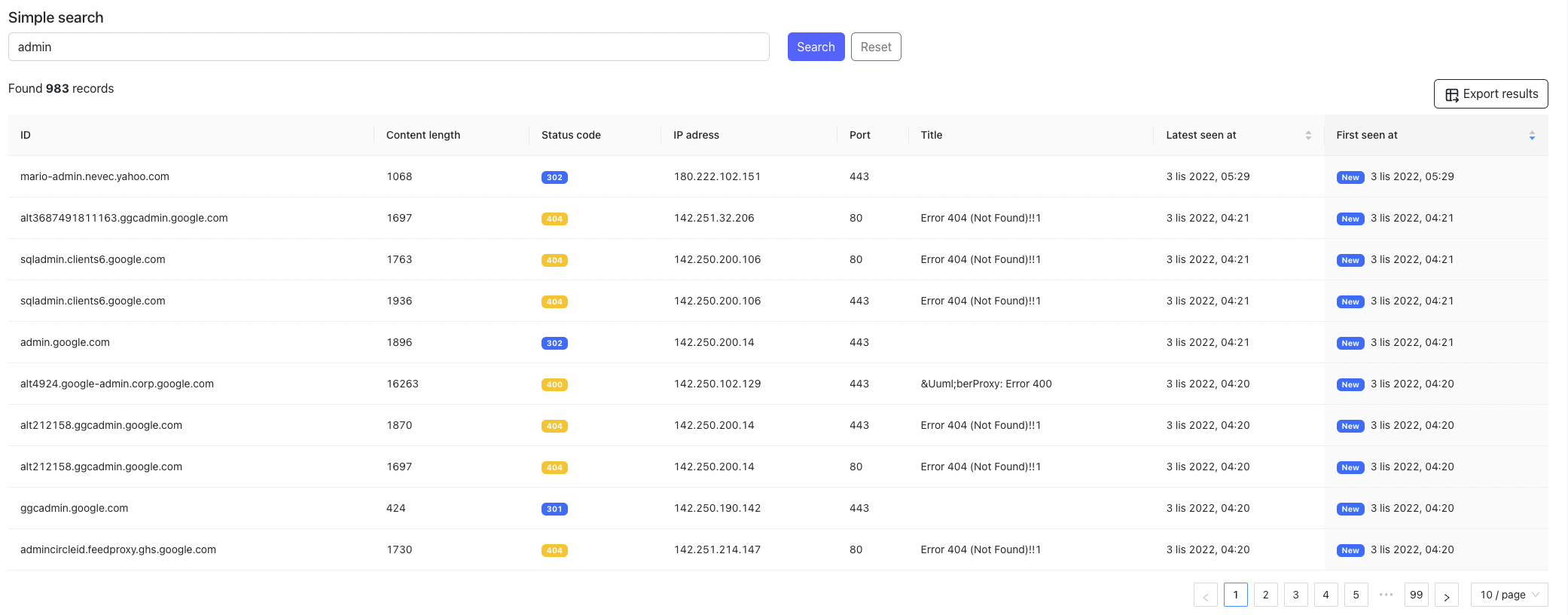Click the pagination ellipsis jump icon
This screenshot has width=1568, height=615.
[x=1386, y=595]
